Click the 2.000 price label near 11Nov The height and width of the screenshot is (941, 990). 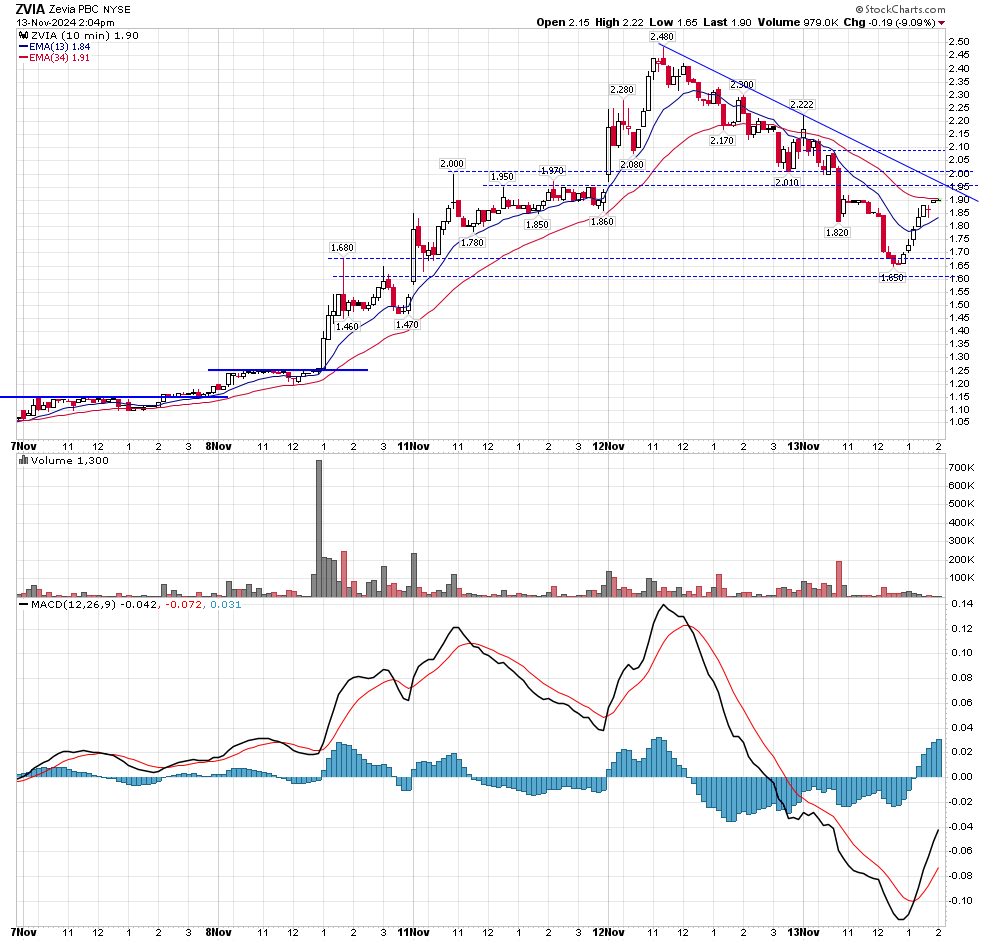point(452,163)
